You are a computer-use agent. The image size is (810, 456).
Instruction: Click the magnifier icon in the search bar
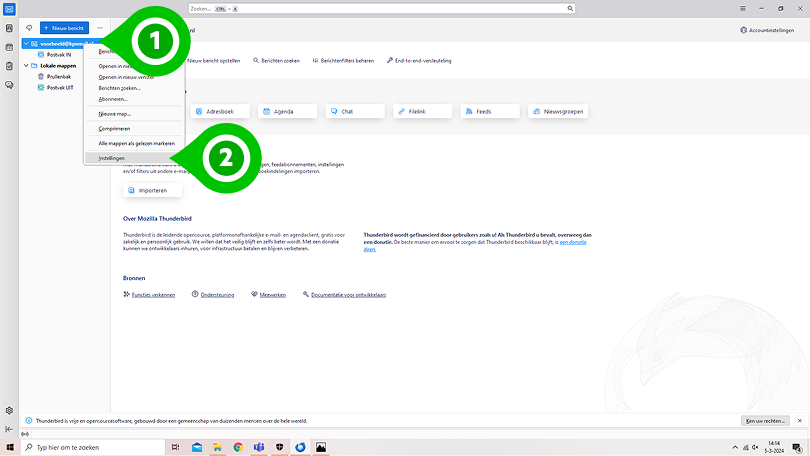point(570,8)
